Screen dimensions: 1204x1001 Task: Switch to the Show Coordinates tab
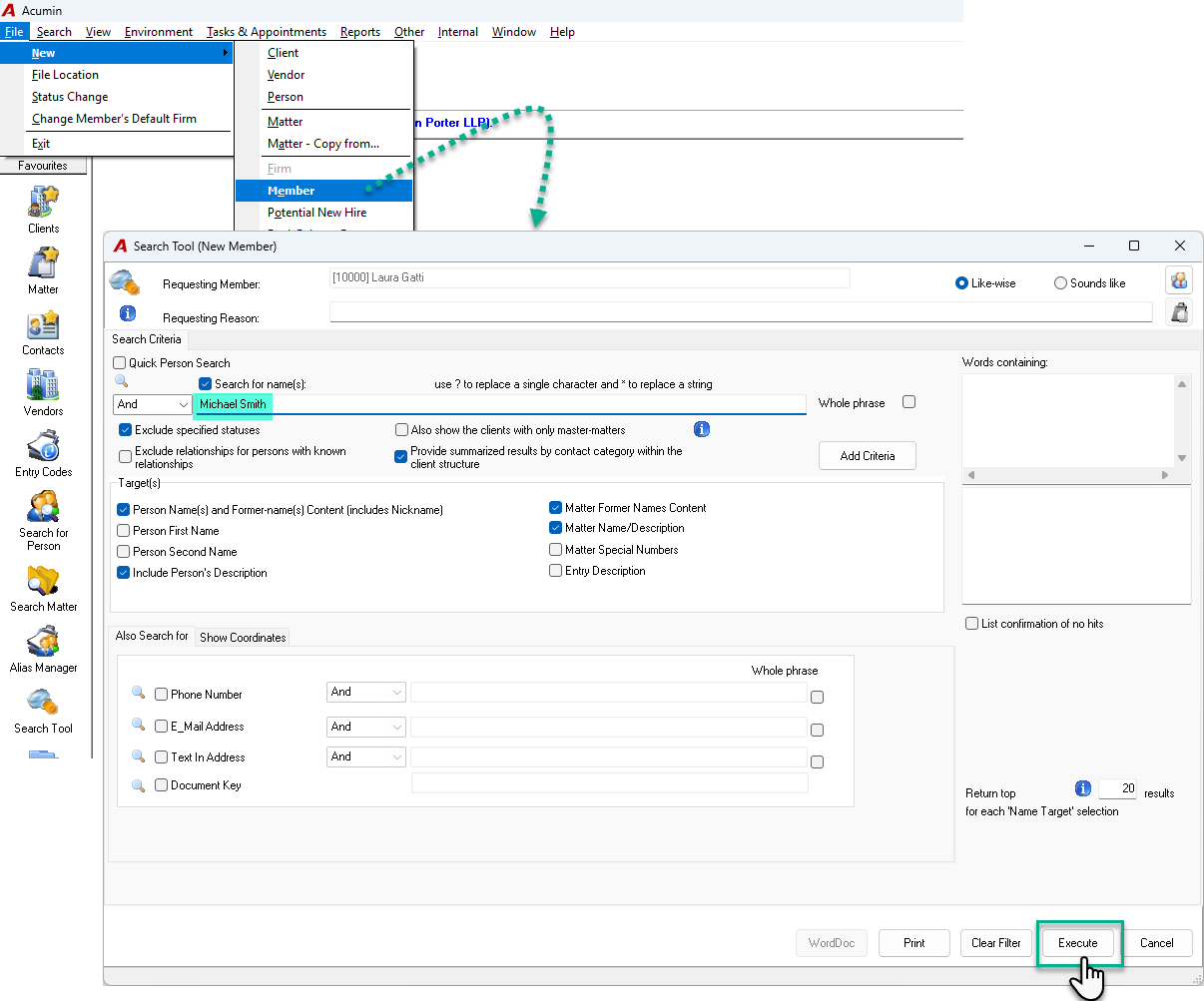tap(243, 638)
